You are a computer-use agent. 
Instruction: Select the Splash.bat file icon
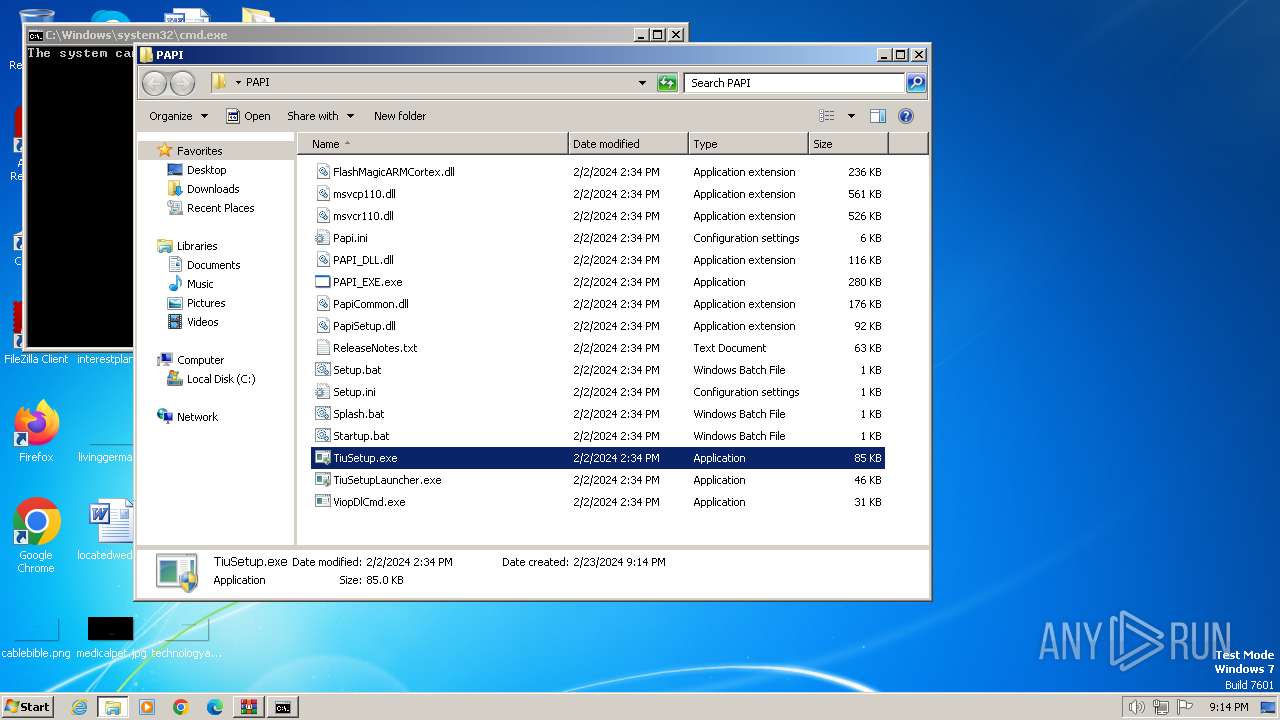[323, 414]
